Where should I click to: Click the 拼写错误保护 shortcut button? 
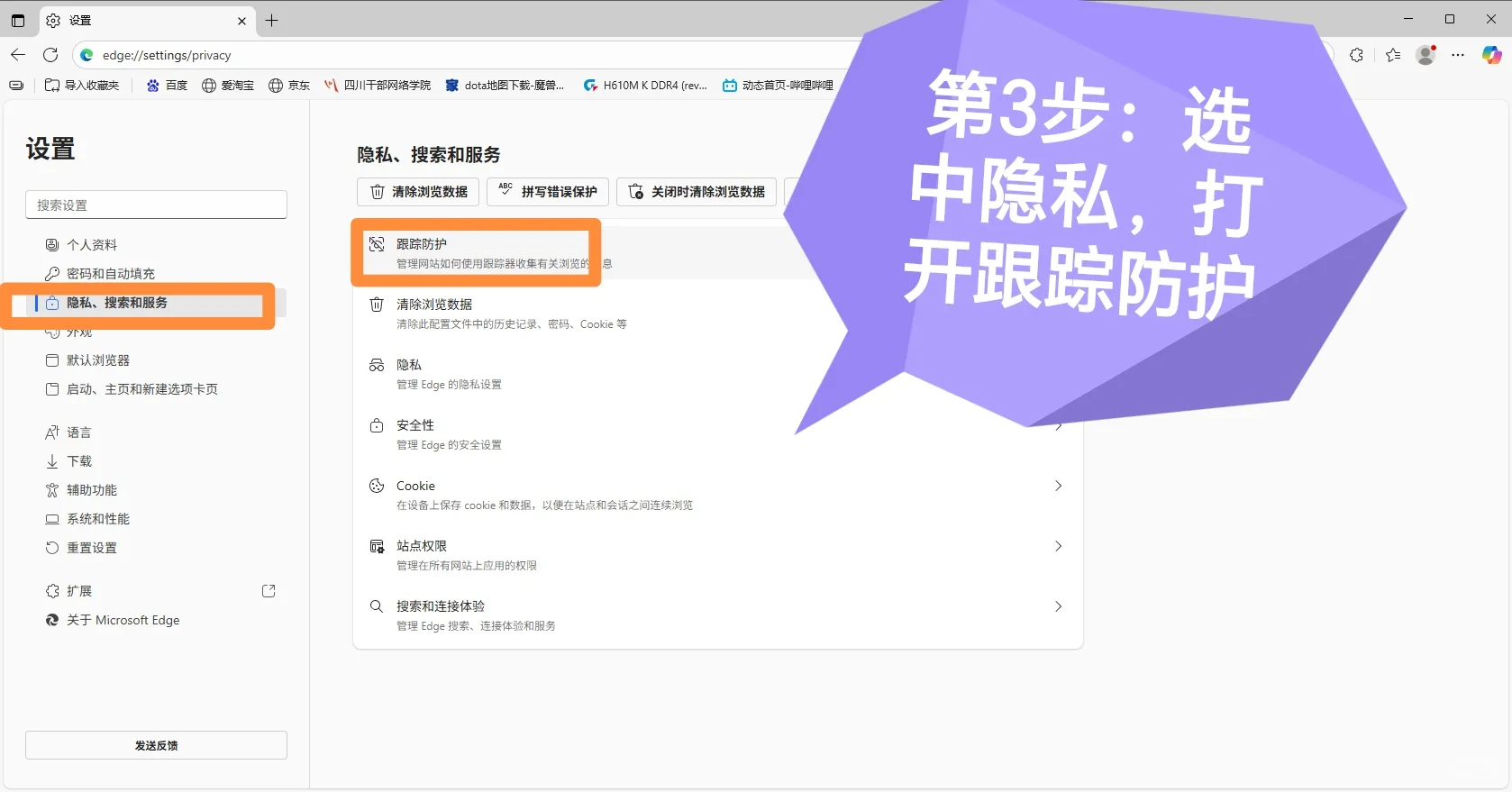[548, 192]
